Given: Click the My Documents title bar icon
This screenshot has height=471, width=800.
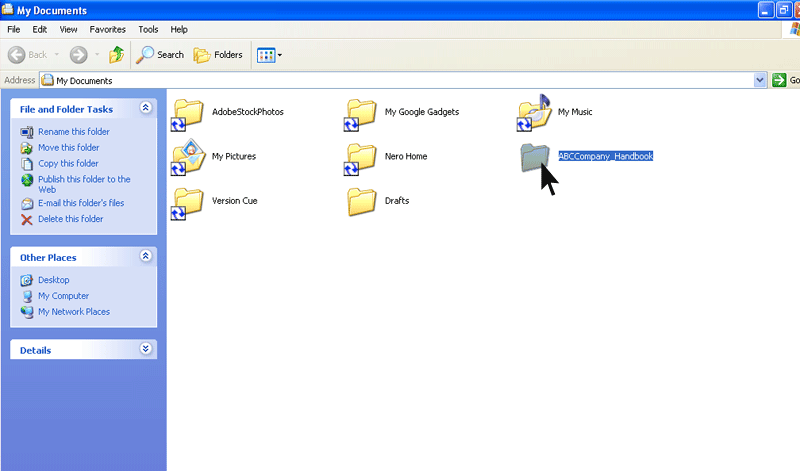Looking at the screenshot, I should 8,10.
